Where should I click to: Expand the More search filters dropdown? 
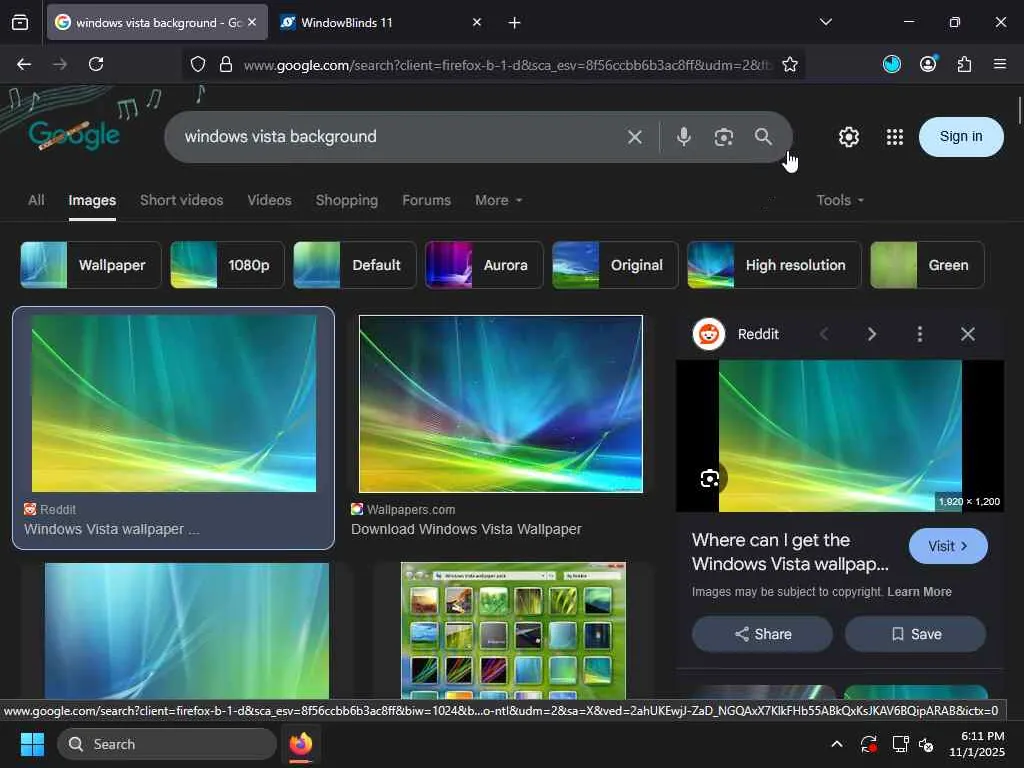(x=498, y=200)
